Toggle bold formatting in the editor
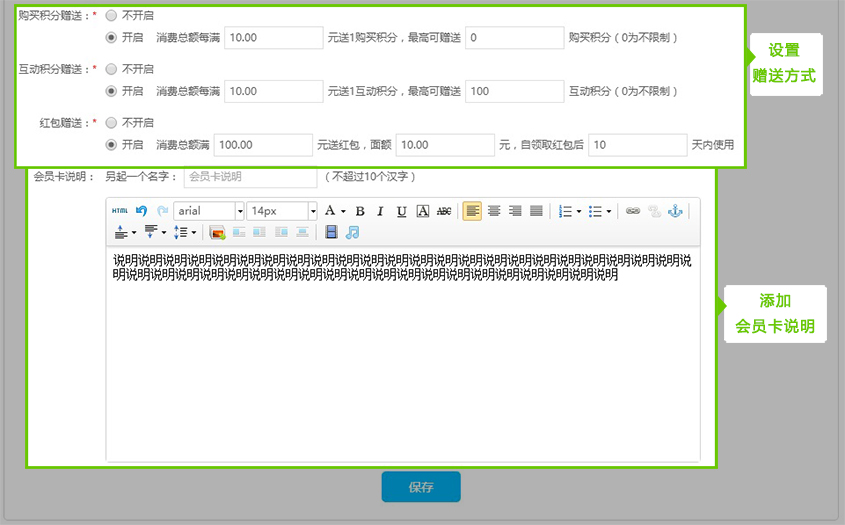The height and width of the screenshot is (525, 845). coord(360,211)
